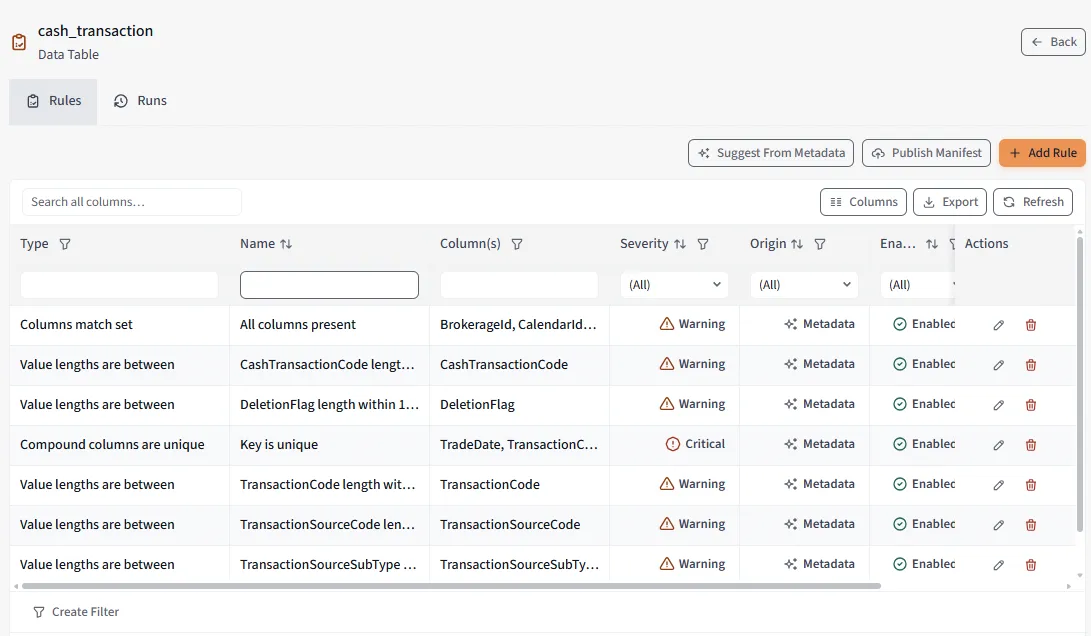Open the Type column filter icon
Screen dimensions: 1091x636
tap(65, 244)
